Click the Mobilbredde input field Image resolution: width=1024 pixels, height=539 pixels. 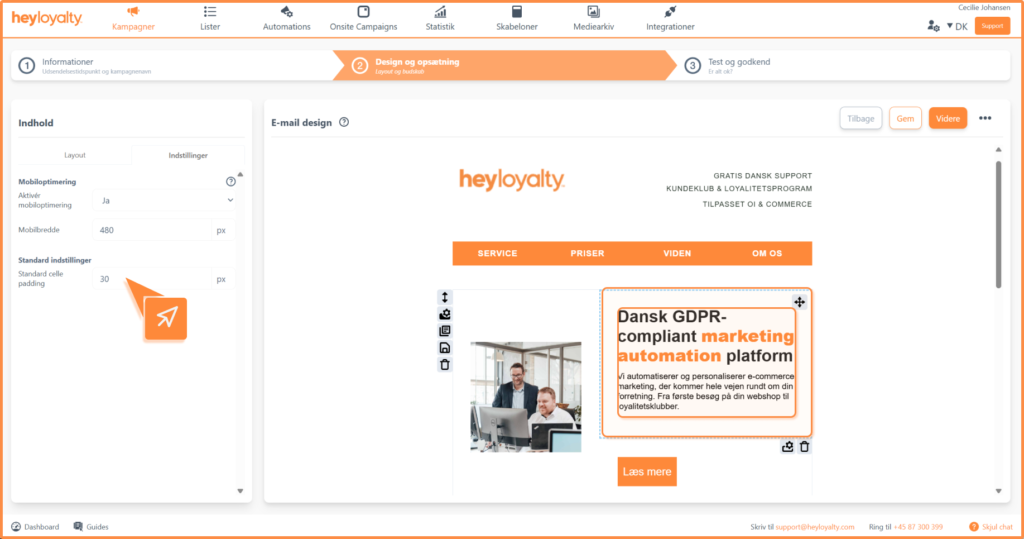155,230
